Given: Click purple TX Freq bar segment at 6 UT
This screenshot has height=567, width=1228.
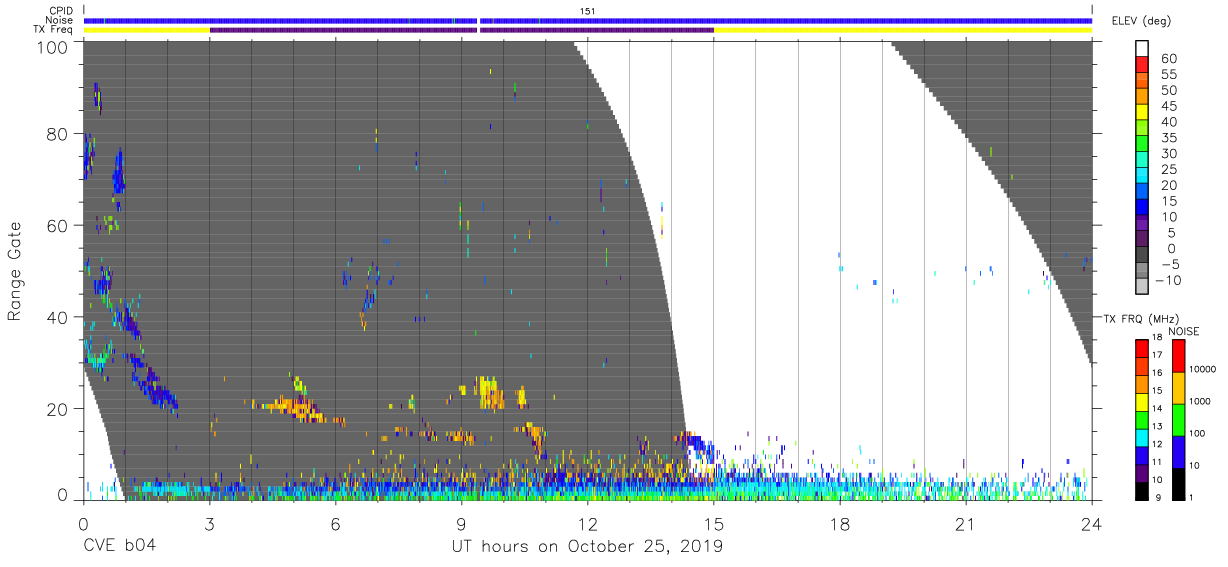Looking at the screenshot, I should [x=343, y=30].
